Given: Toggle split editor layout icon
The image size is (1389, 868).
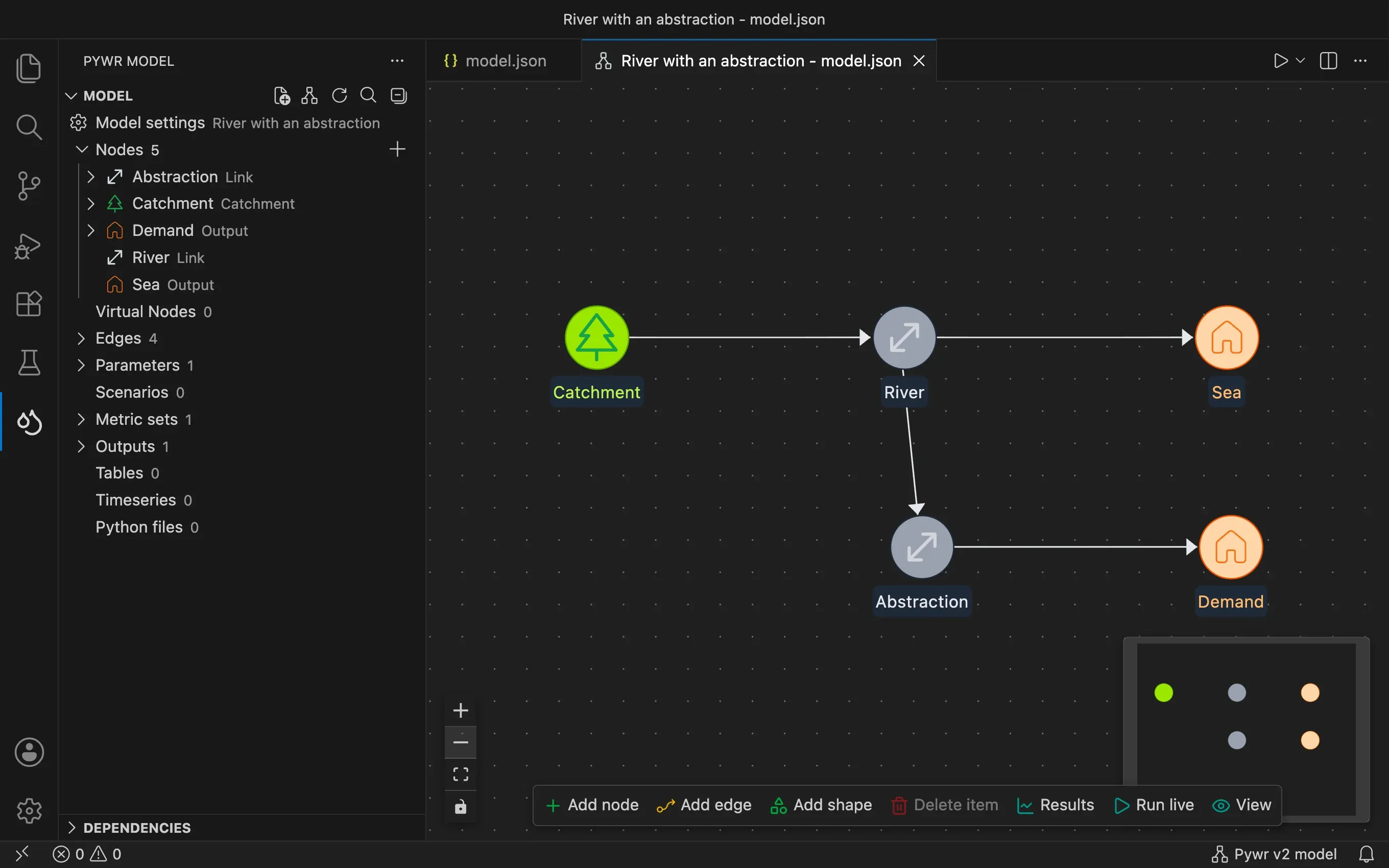Looking at the screenshot, I should click(1328, 61).
